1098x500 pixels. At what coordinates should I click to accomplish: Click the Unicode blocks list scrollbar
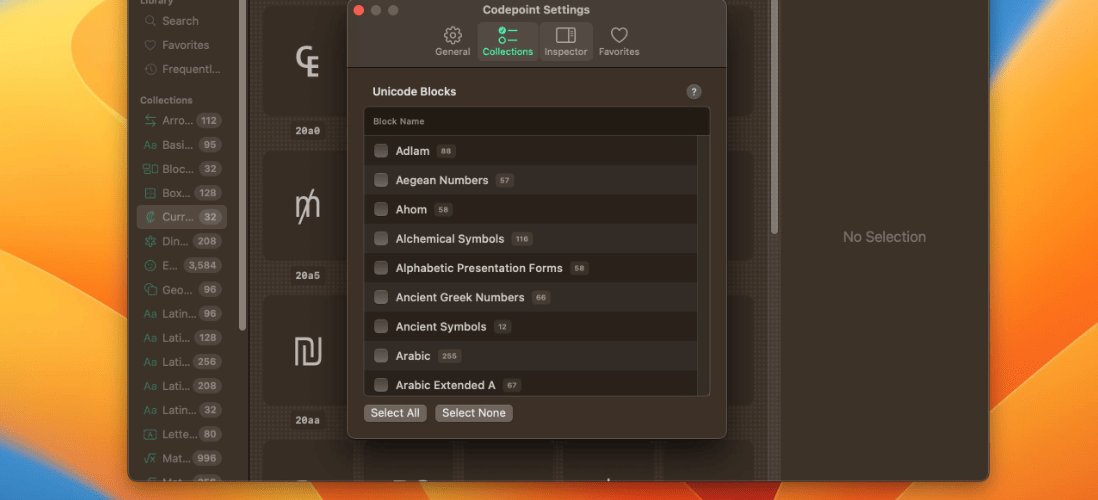pos(703,266)
